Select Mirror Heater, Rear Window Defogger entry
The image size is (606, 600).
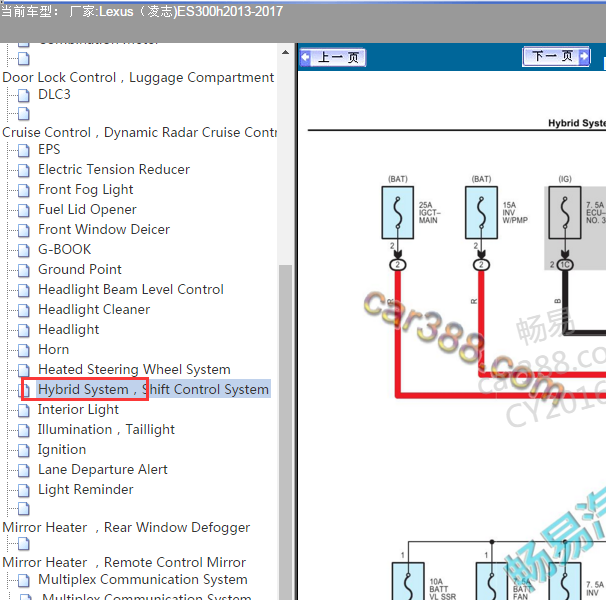pyautogui.click(x=126, y=527)
